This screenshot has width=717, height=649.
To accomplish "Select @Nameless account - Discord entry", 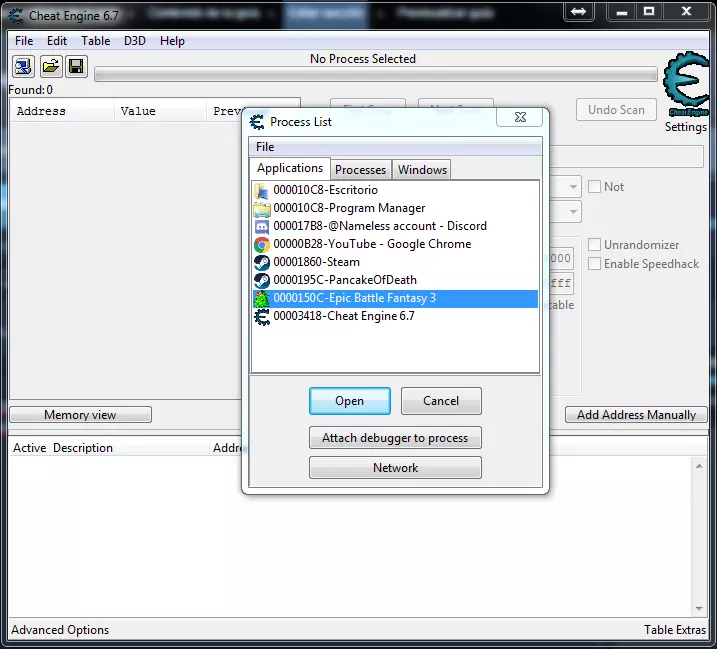I will tap(395, 226).
